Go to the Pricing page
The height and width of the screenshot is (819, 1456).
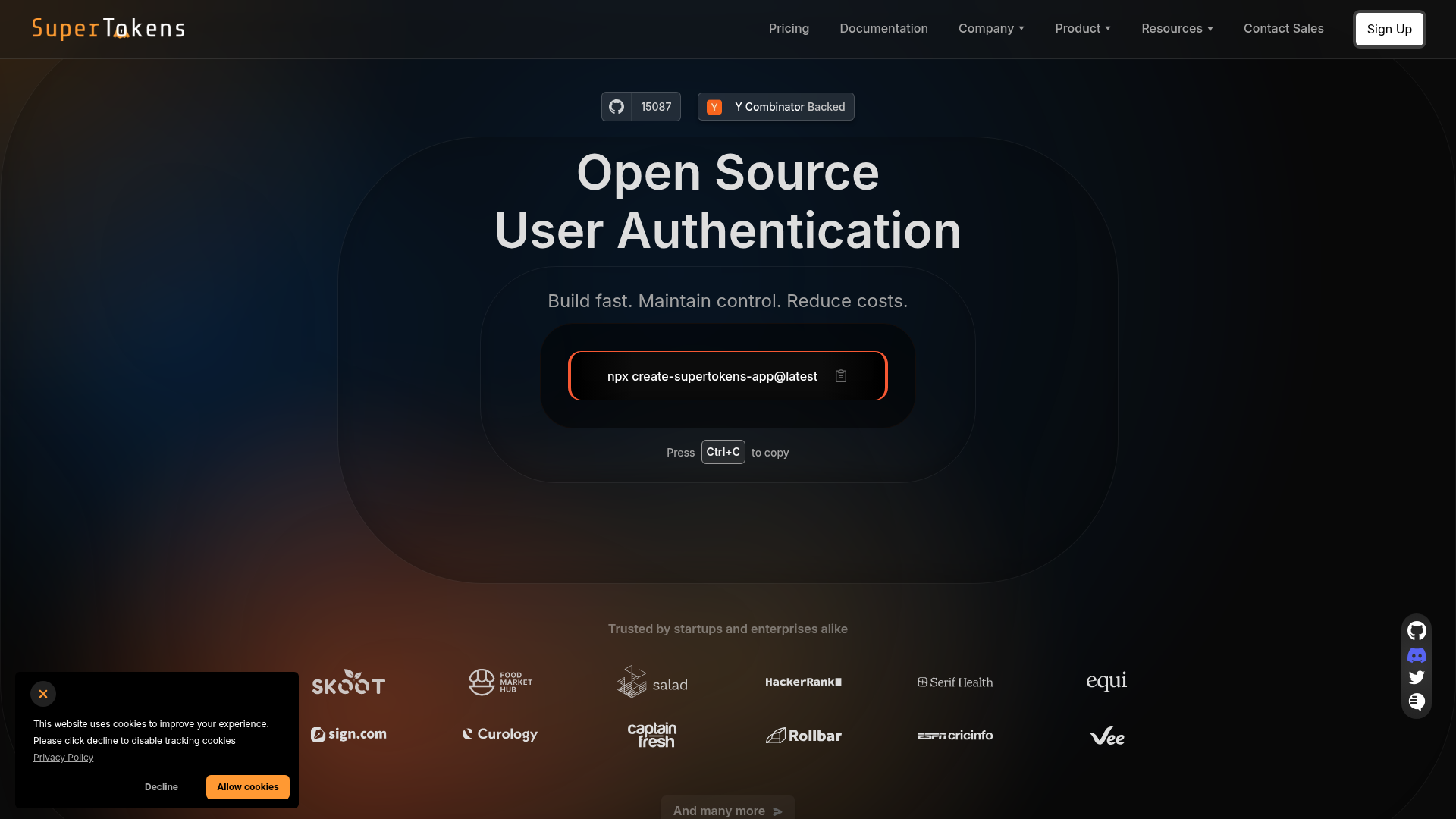789,29
